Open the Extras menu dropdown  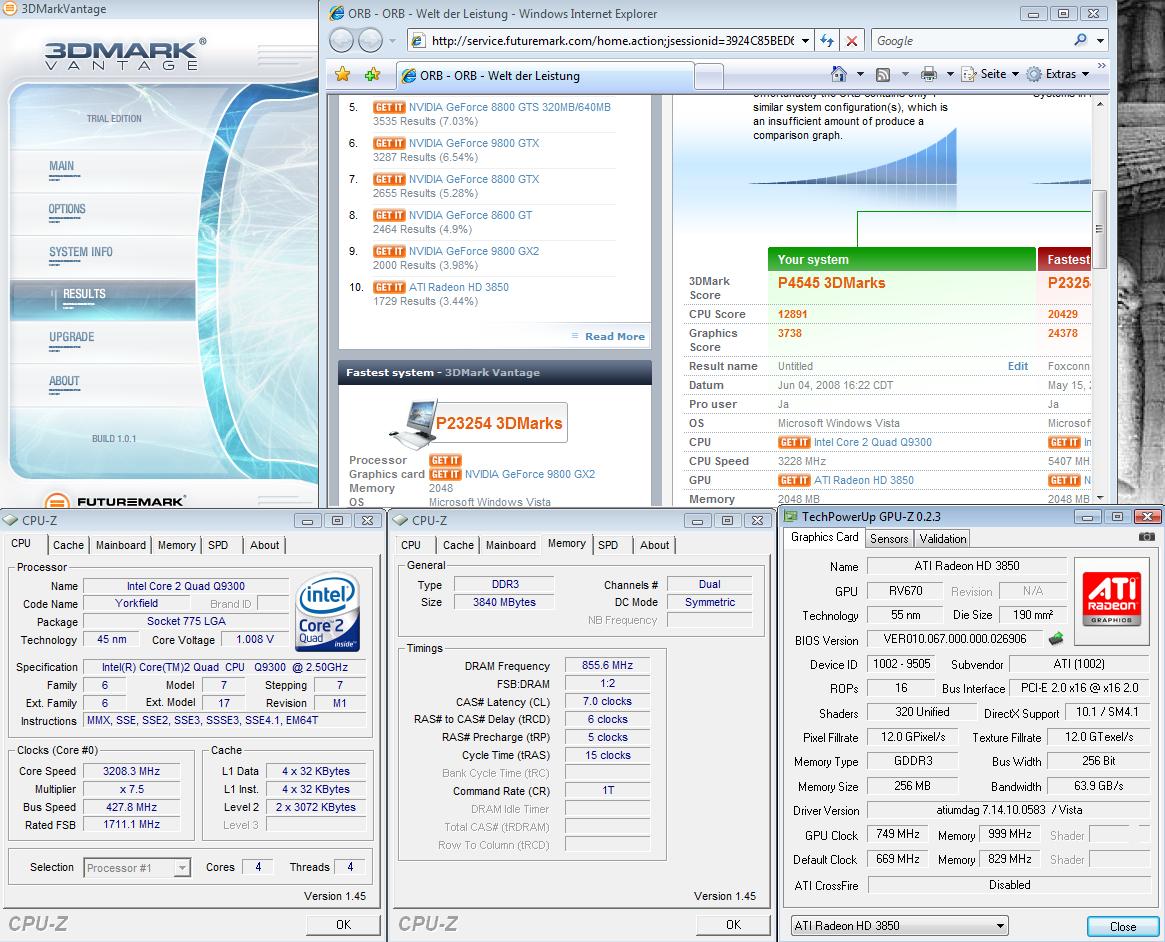(1058, 74)
